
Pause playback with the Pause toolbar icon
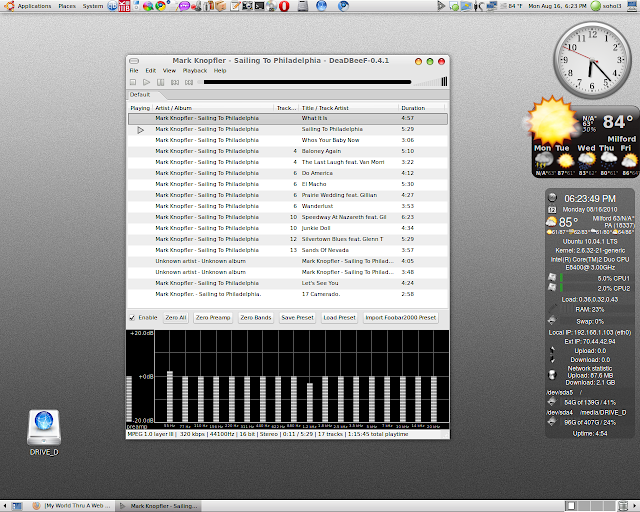click(x=161, y=82)
